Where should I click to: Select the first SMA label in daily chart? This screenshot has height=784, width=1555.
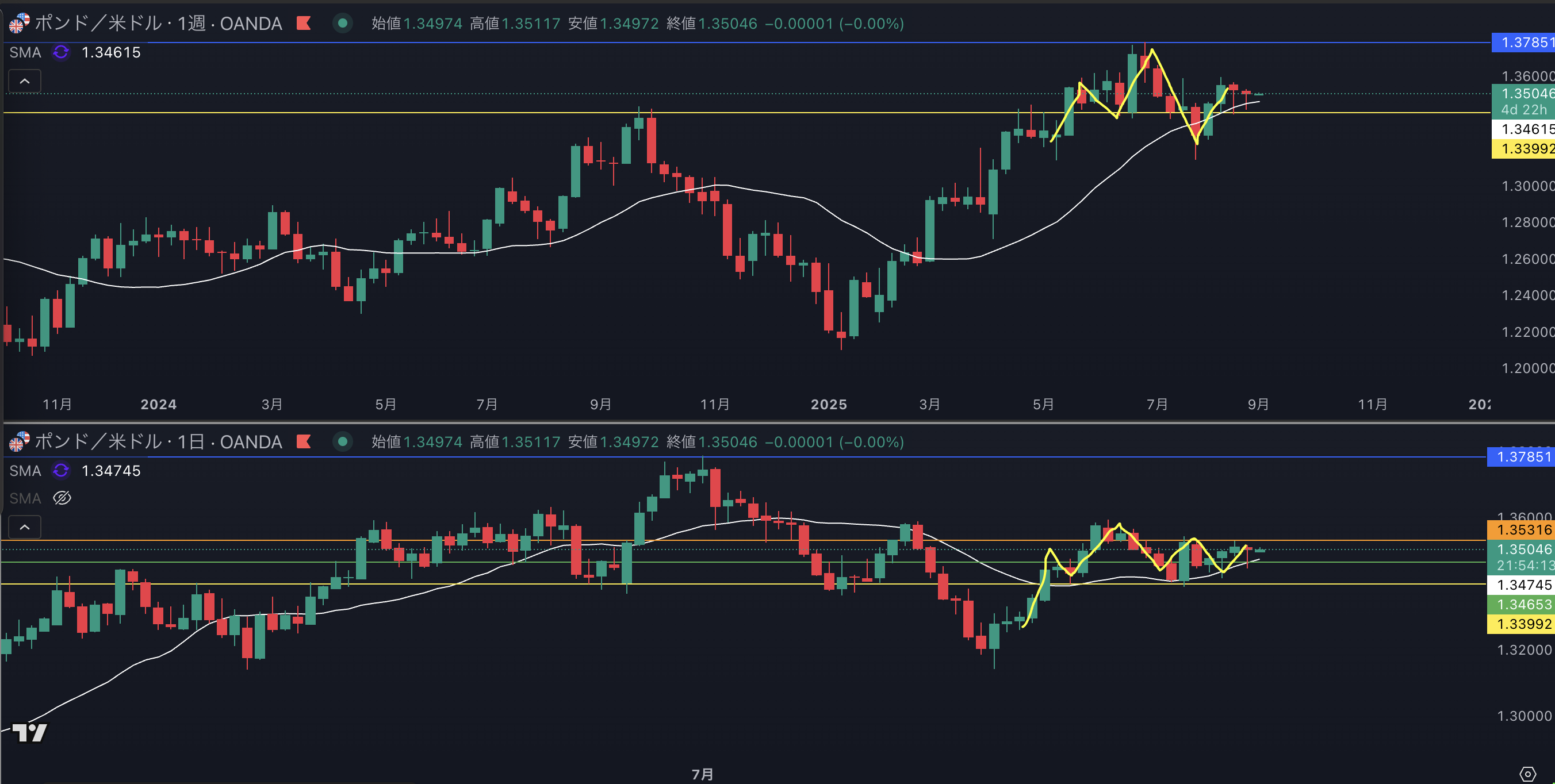coord(25,471)
